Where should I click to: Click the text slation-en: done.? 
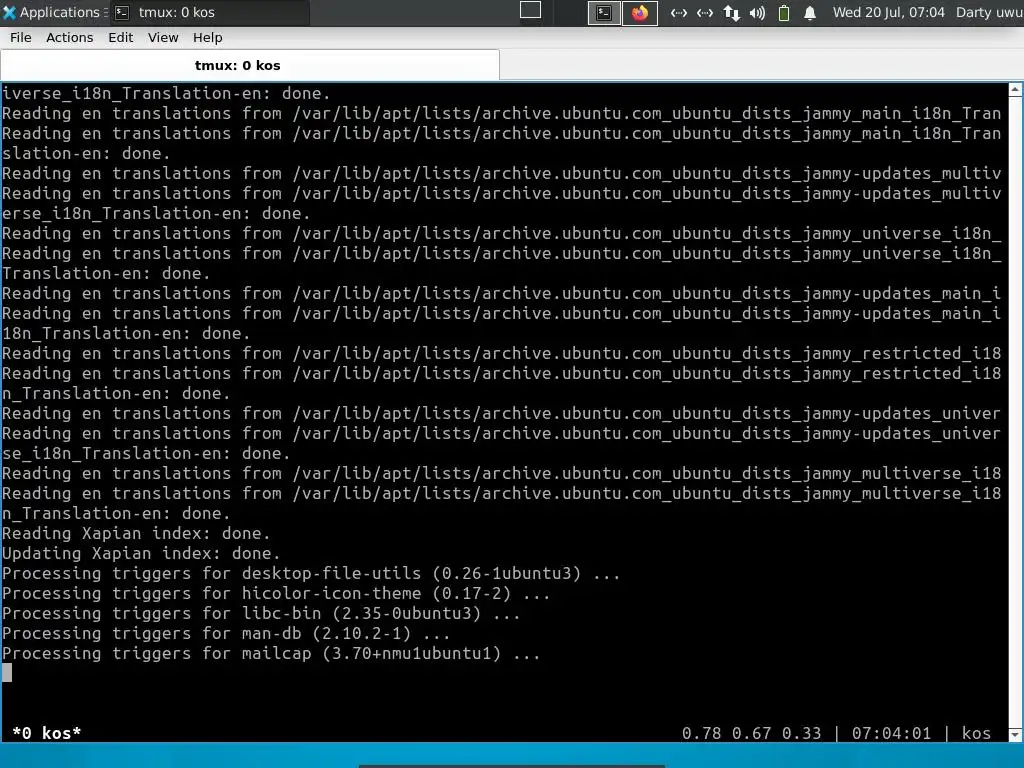click(86, 153)
